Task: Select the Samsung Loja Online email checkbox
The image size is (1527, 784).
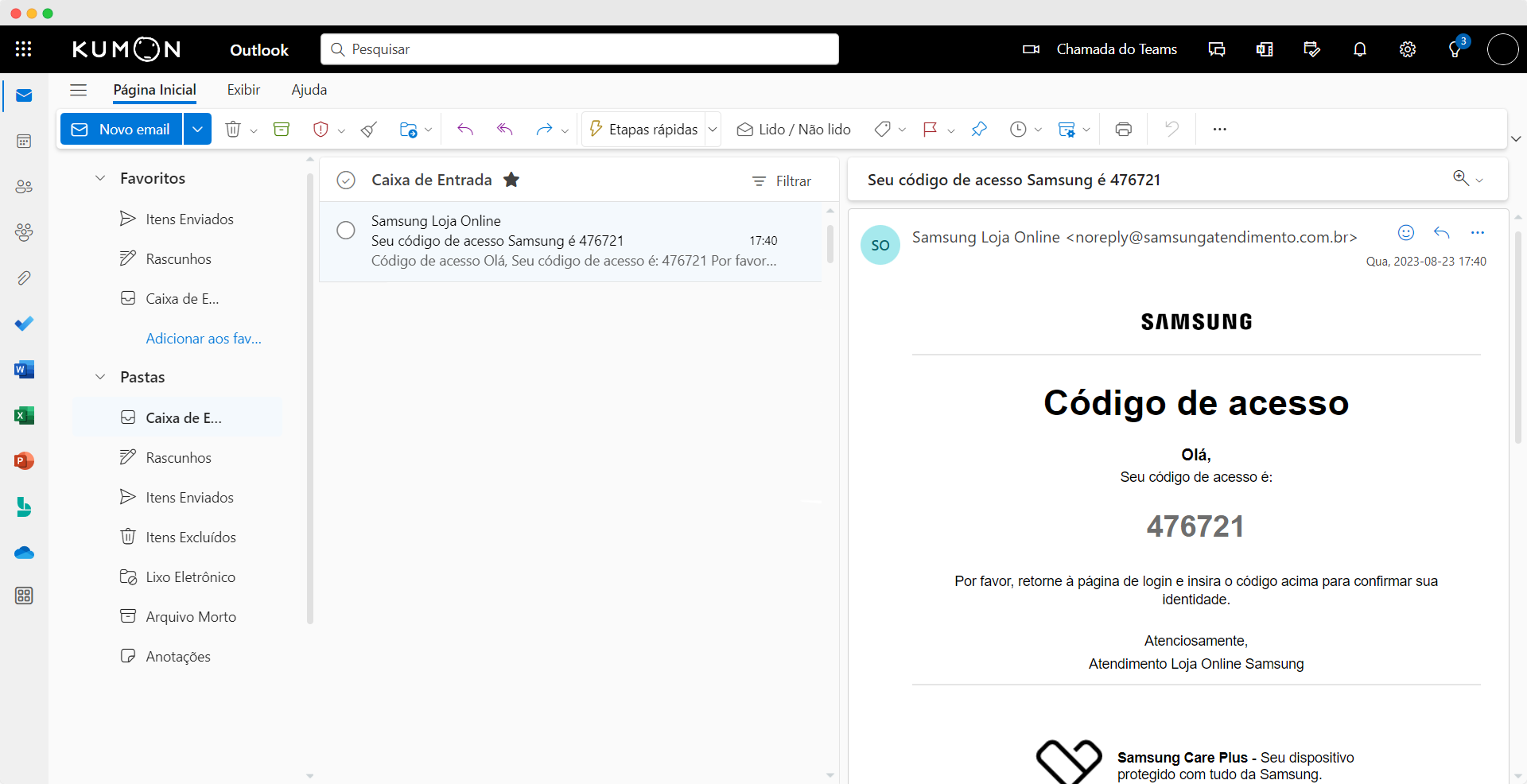Action: 346,230
